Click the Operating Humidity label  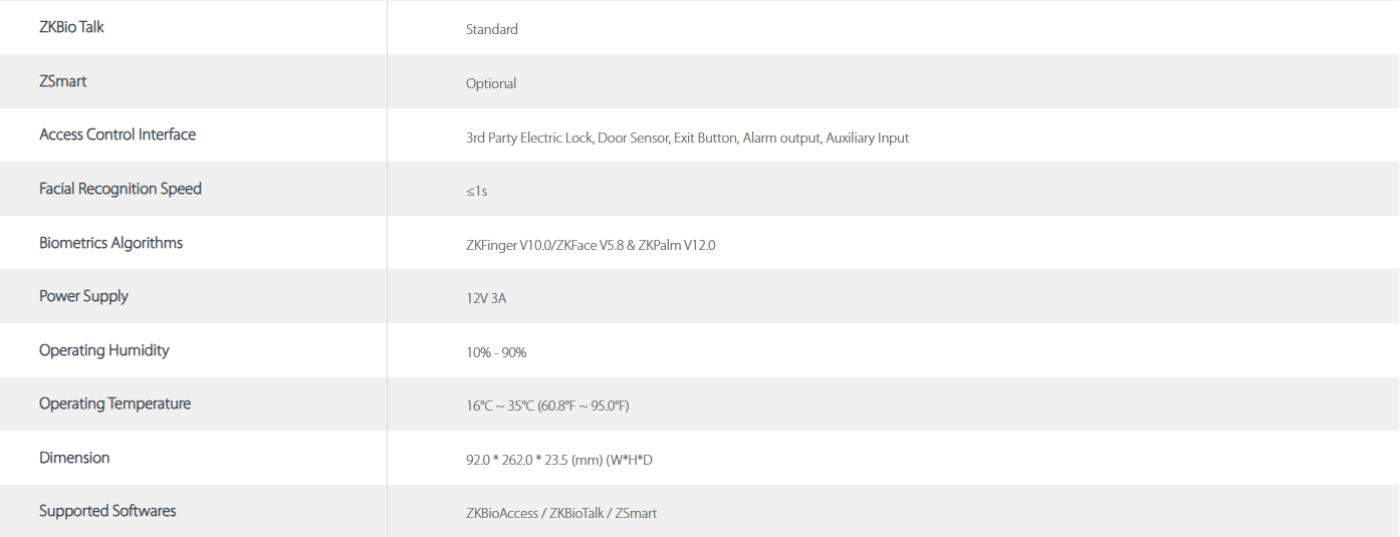pos(104,351)
